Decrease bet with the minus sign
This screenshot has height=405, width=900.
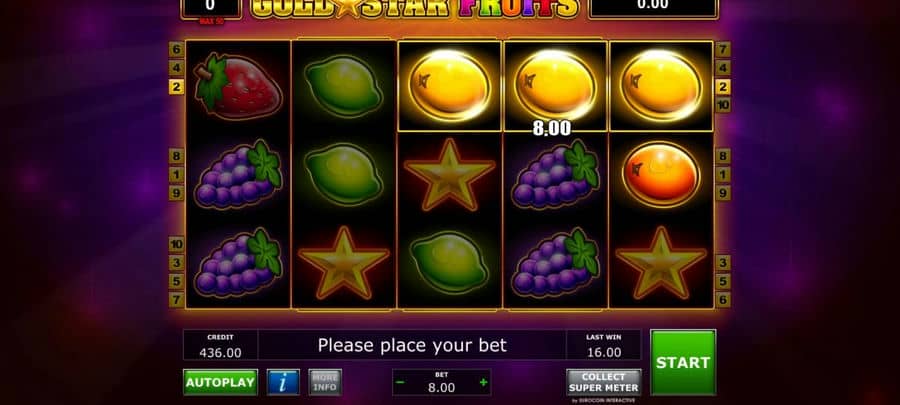click(x=400, y=383)
